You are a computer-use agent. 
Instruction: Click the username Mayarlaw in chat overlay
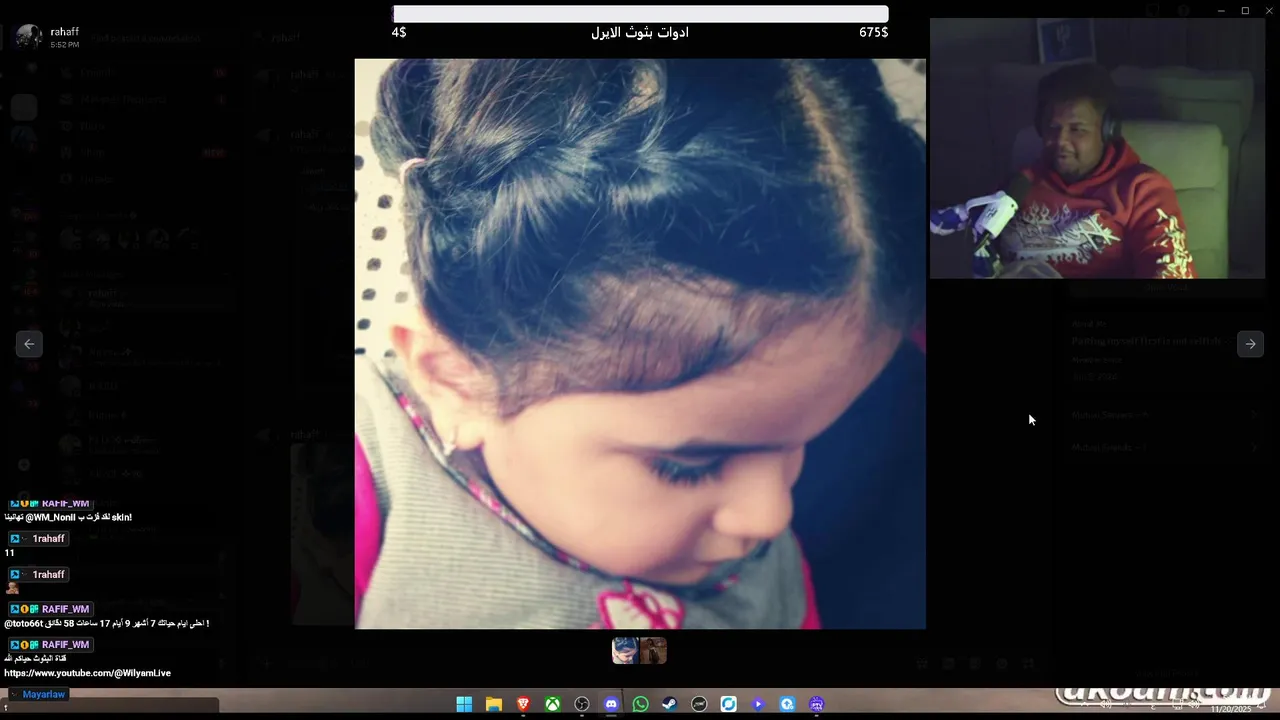44,694
